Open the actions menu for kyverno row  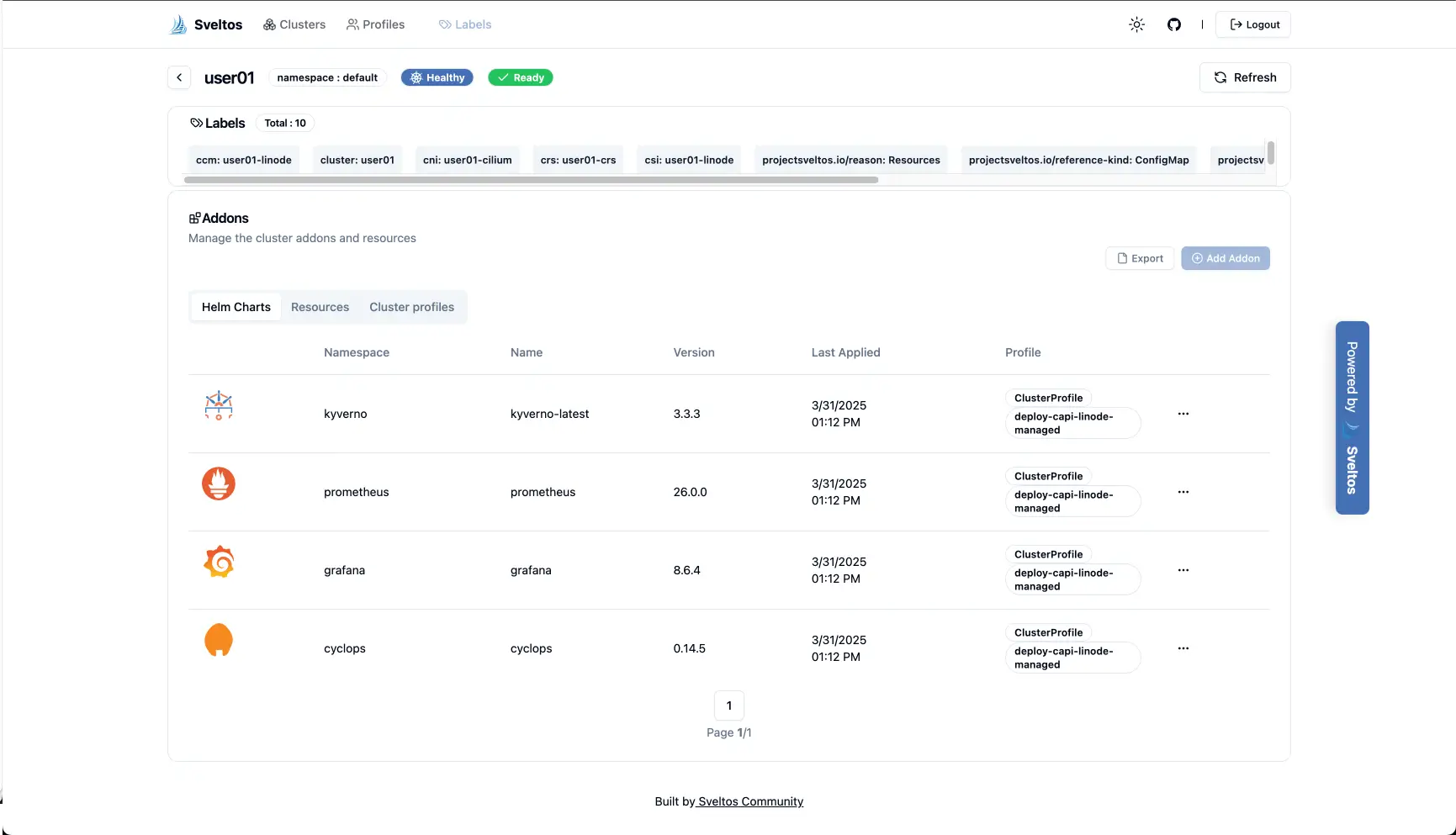(1183, 414)
